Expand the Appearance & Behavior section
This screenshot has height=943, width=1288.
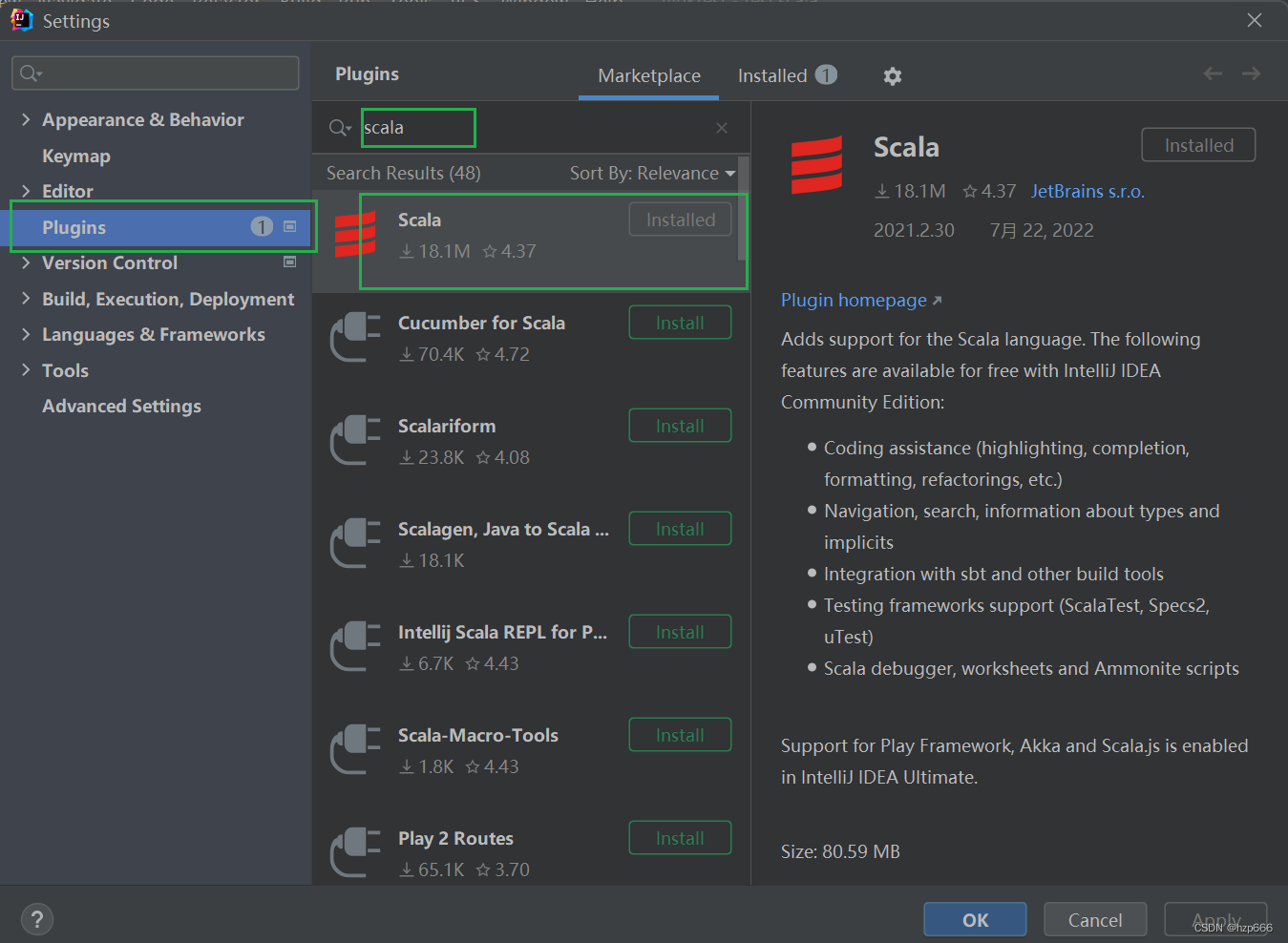coord(26,119)
